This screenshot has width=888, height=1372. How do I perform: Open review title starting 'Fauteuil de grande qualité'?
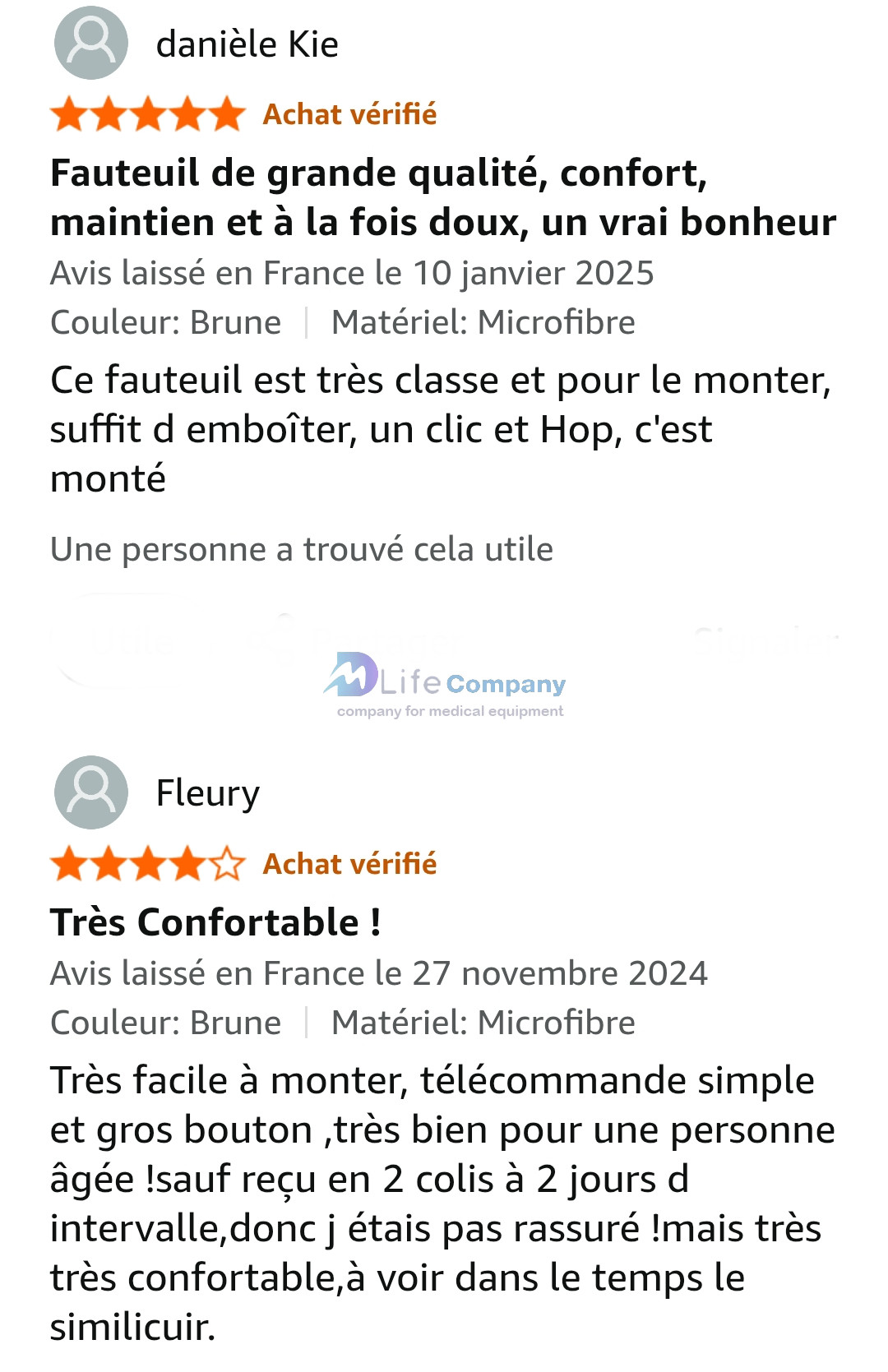[442, 197]
